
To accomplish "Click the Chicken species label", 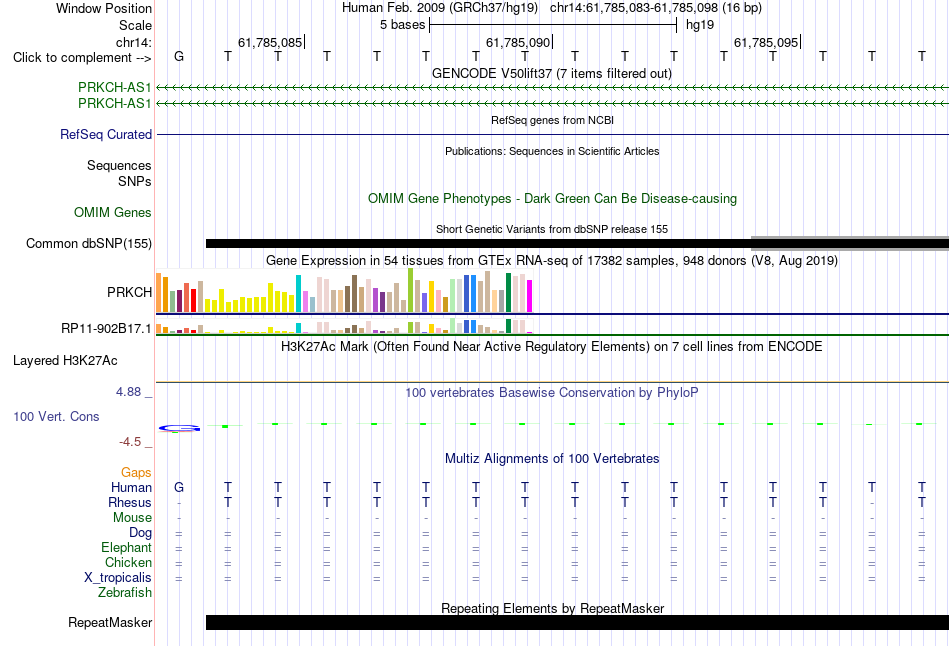I will [128, 562].
